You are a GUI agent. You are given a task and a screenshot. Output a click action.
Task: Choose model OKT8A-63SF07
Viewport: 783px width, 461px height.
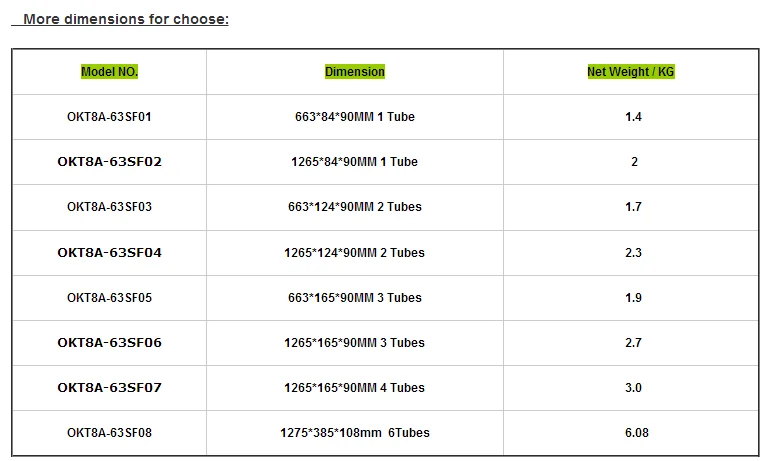[x=109, y=388]
